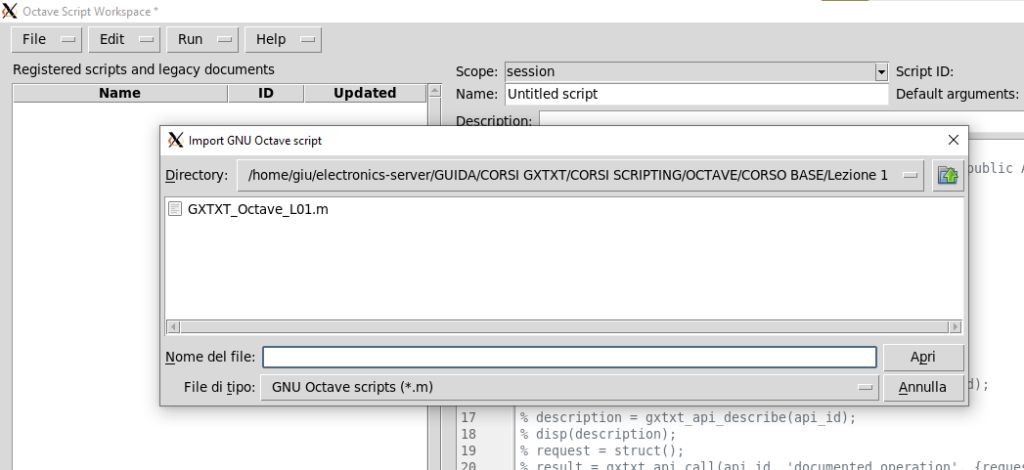Open the File menu
The width and height of the screenshot is (1024, 470).
(46, 39)
